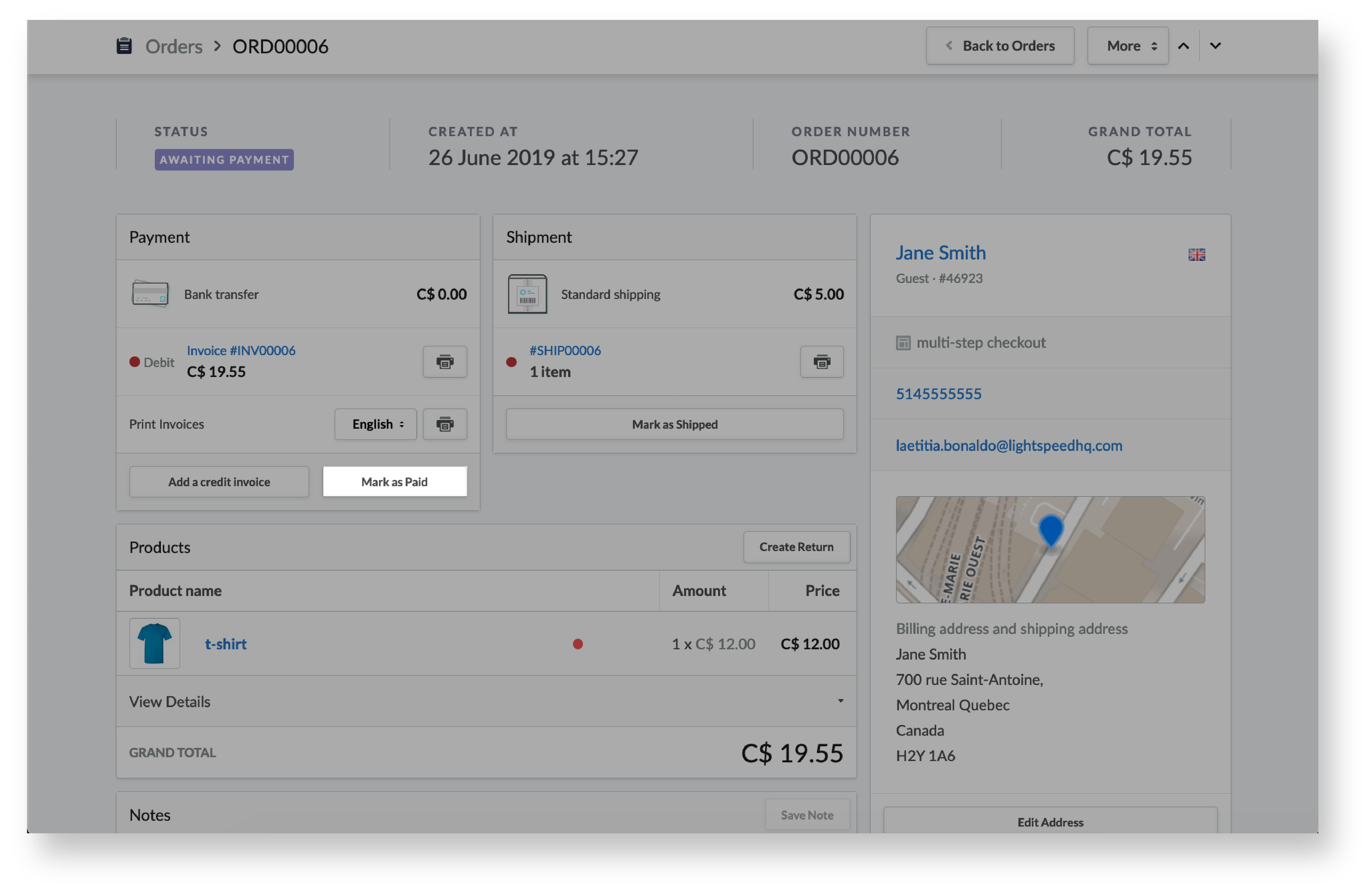The width and height of the screenshot is (1372, 894).
Task: Click the UK flag icon next to Jane Smith
Action: point(1197,254)
